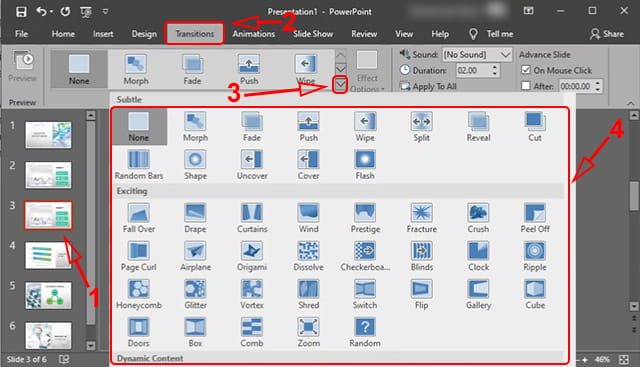This screenshot has width=640, height=367.
Task: Choose the Honeycomb transition
Action: point(139,294)
